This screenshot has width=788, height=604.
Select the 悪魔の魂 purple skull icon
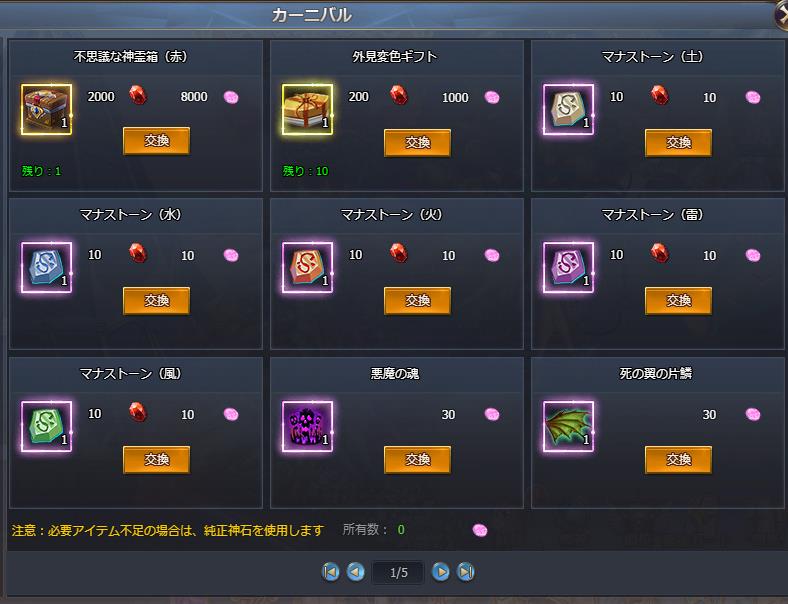[x=307, y=426]
